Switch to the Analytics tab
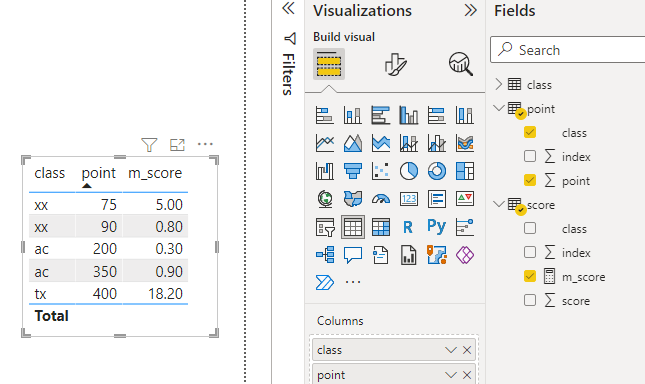Image resolution: width=645 pixels, height=384 pixels. click(461, 64)
